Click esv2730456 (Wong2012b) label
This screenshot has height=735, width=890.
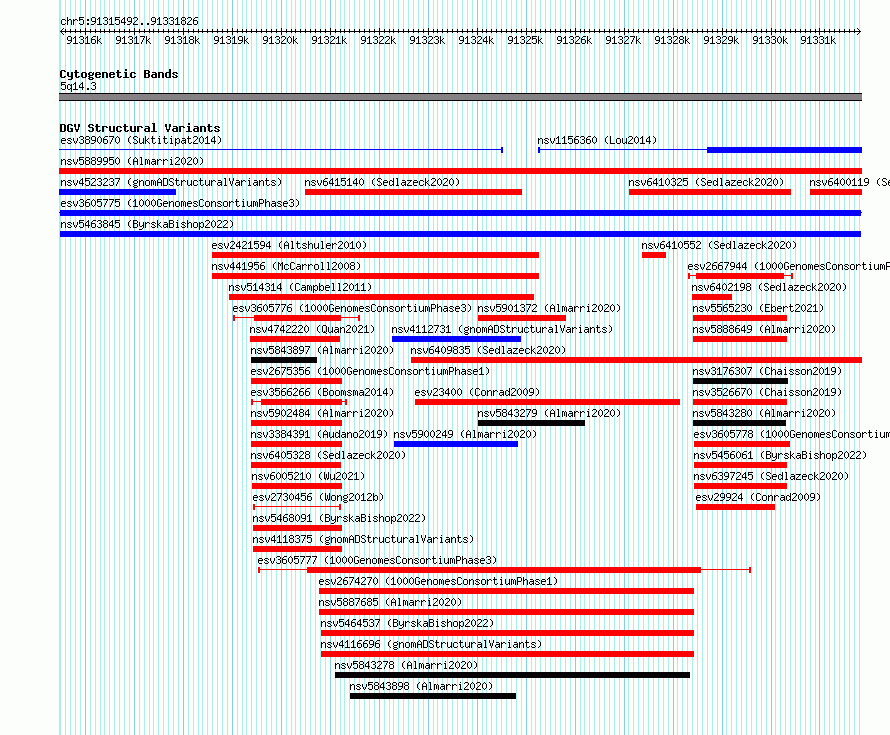click(318, 497)
